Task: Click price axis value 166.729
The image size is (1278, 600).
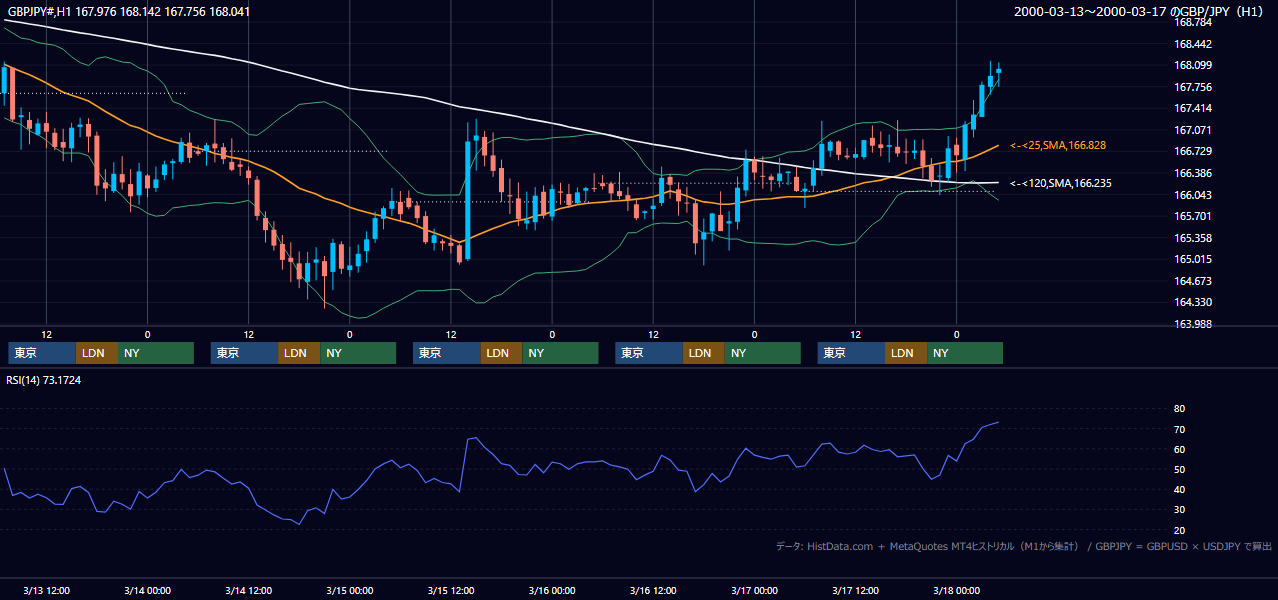Action: [x=1191, y=152]
